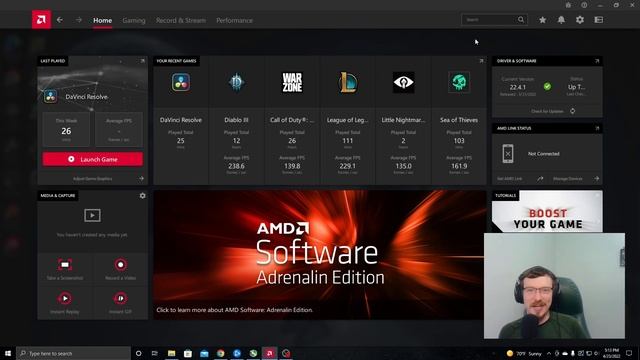Open favorites with the star icon
Screen dimensions: 640x360
pyautogui.click(x=542, y=20)
